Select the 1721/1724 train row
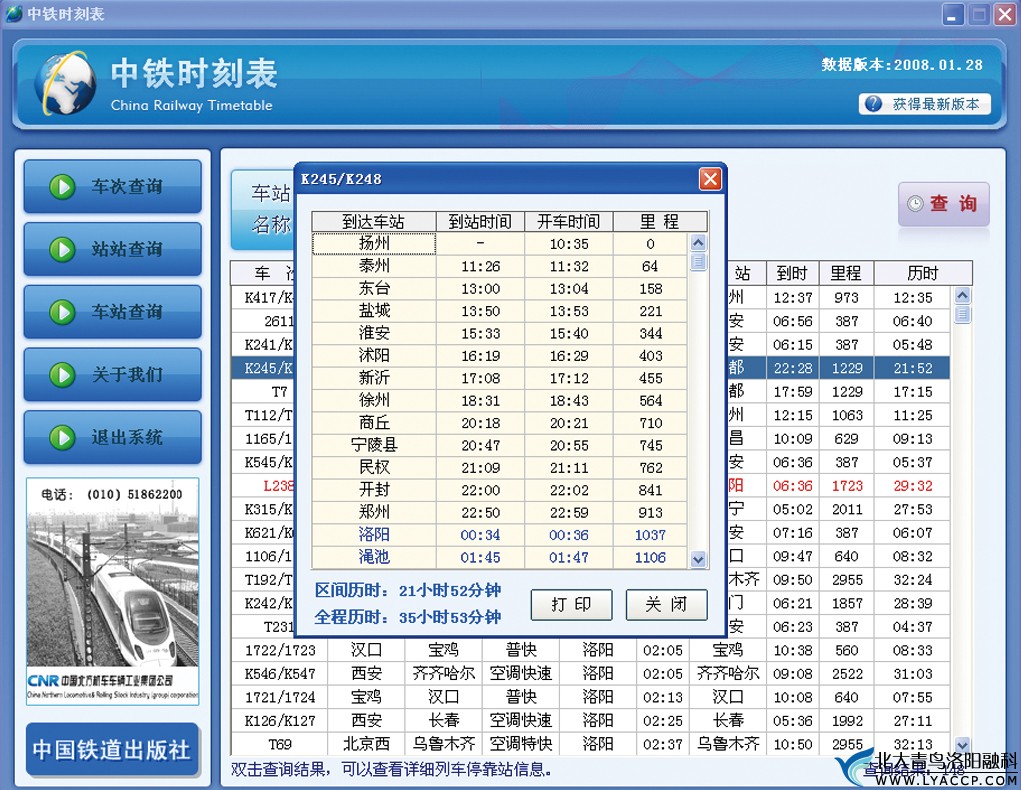 (591, 697)
